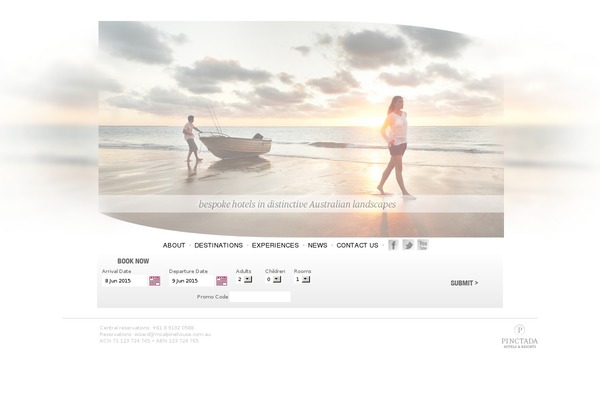Click the reservations email address link
The width and height of the screenshot is (600, 400).
172,334
